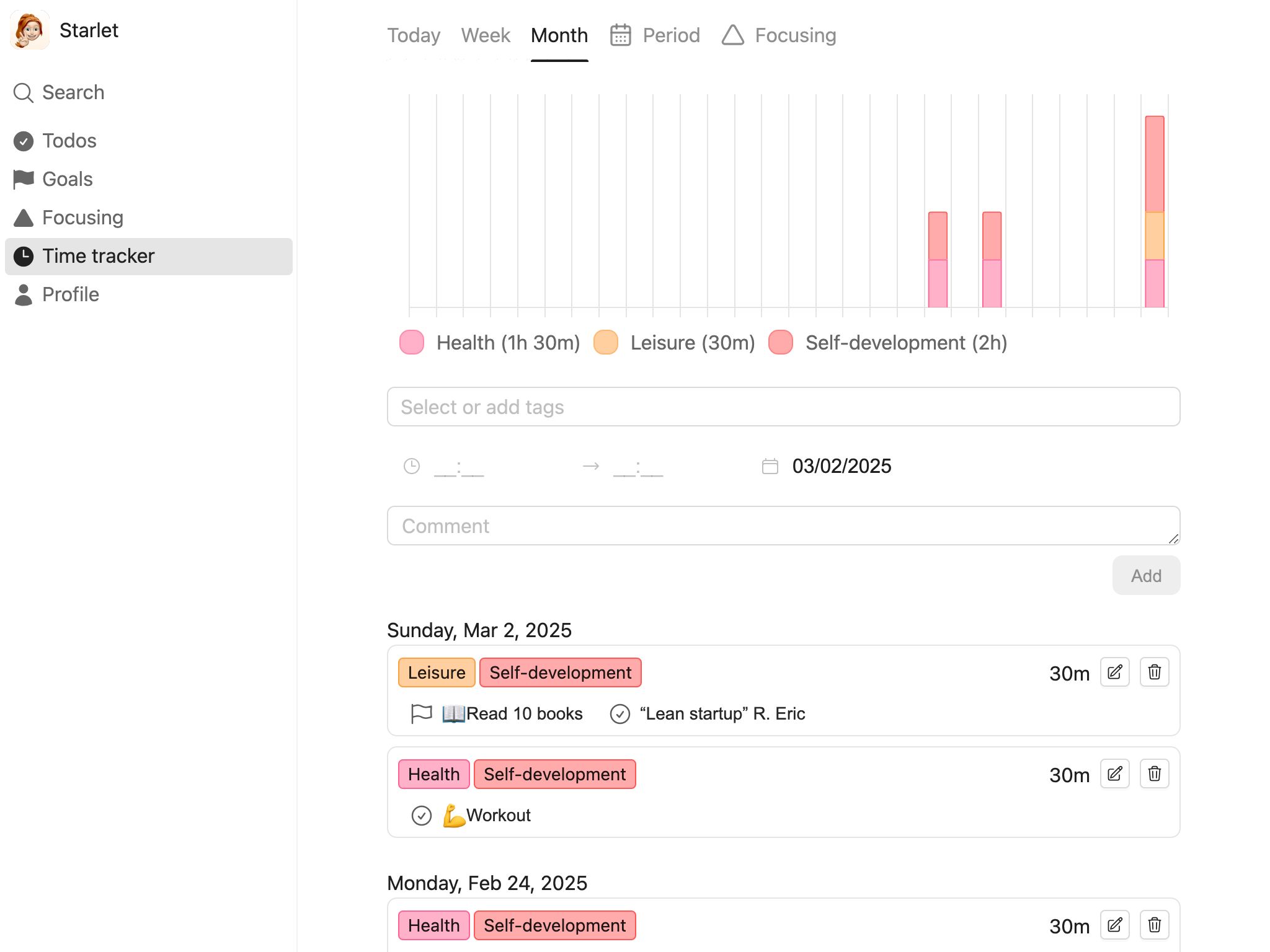Click the start time input
This screenshot has width=1270, height=952.
(459, 467)
